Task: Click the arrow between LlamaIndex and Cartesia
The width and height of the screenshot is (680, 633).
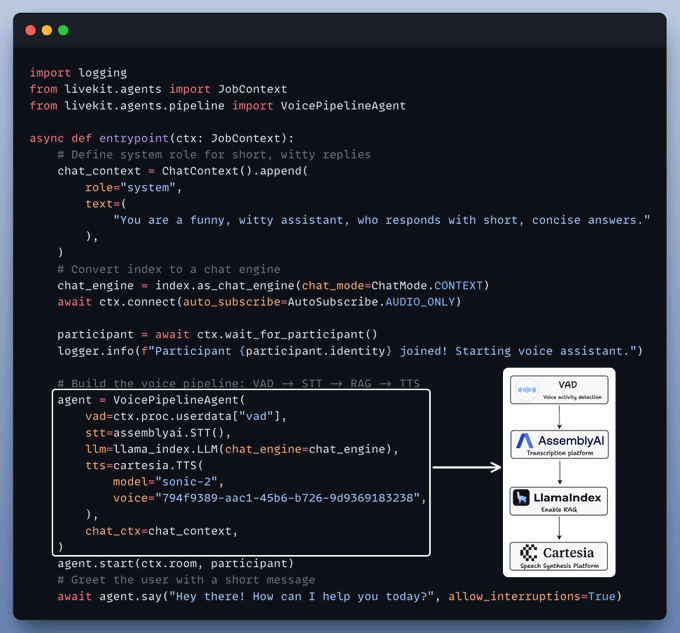Action: point(559,529)
